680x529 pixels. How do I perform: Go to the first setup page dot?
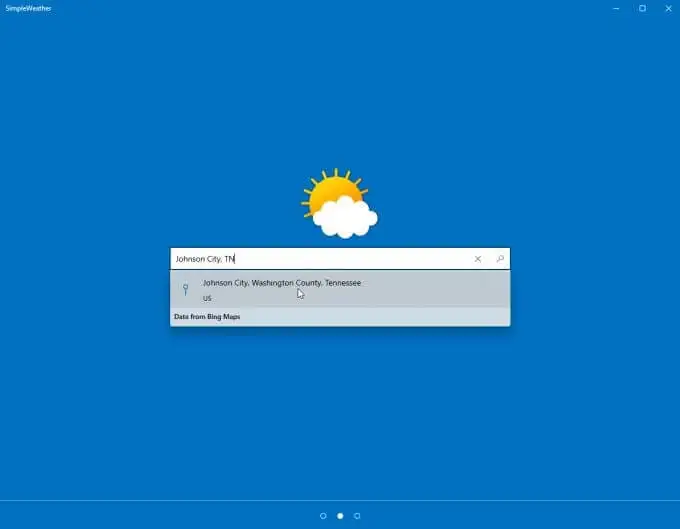click(x=323, y=516)
